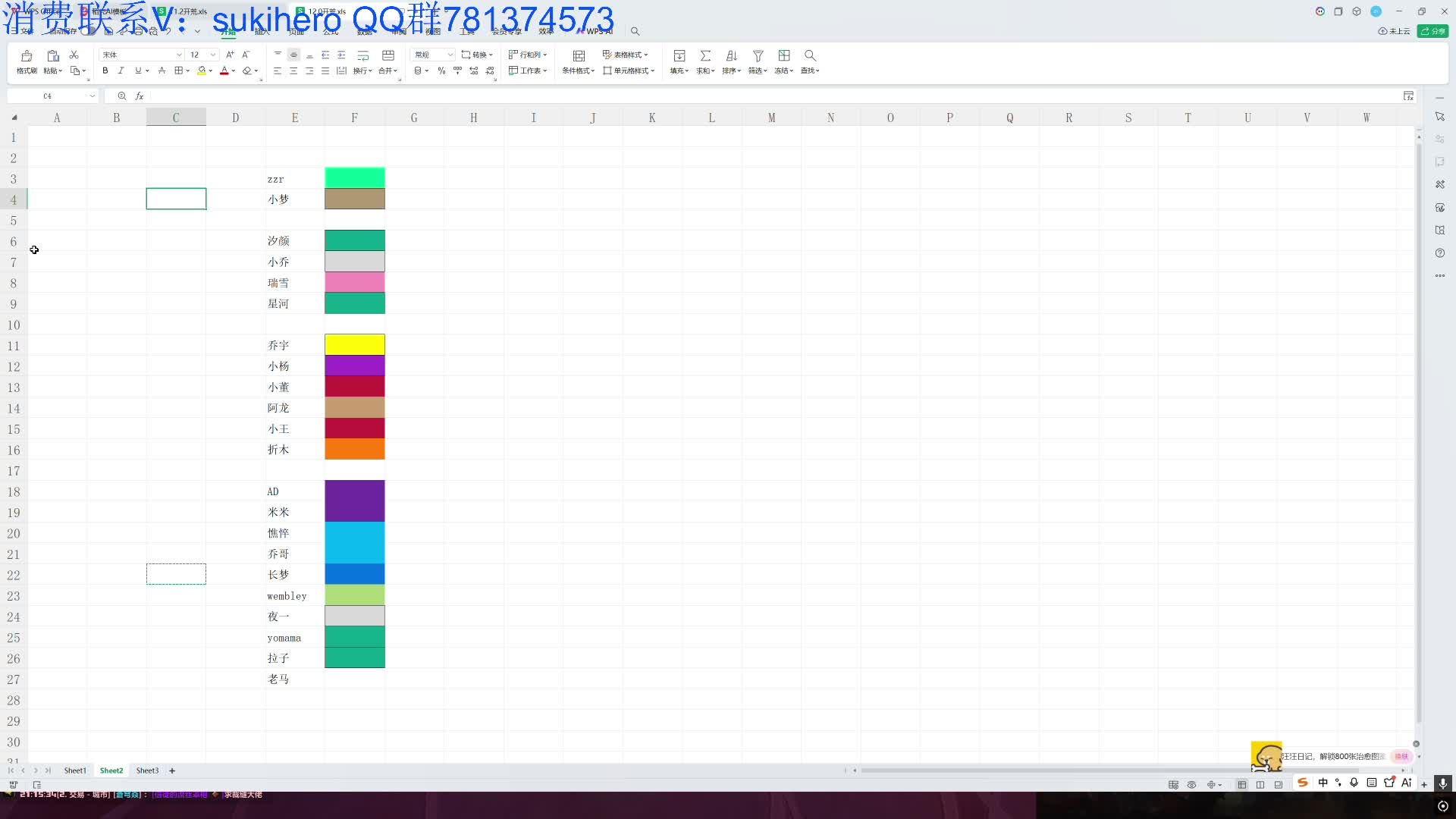Click the Name Box showing C4
This screenshot has height=819, width=1456.
tap(47, 96)
